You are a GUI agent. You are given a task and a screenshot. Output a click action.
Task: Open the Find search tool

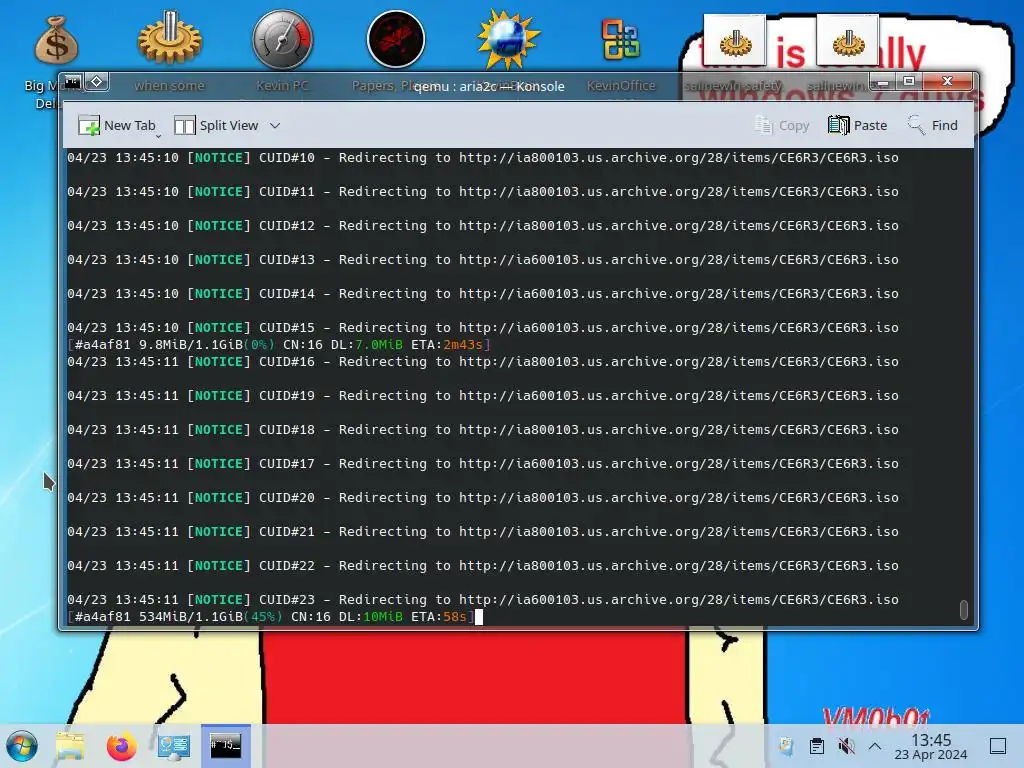(x=933, y=125)
